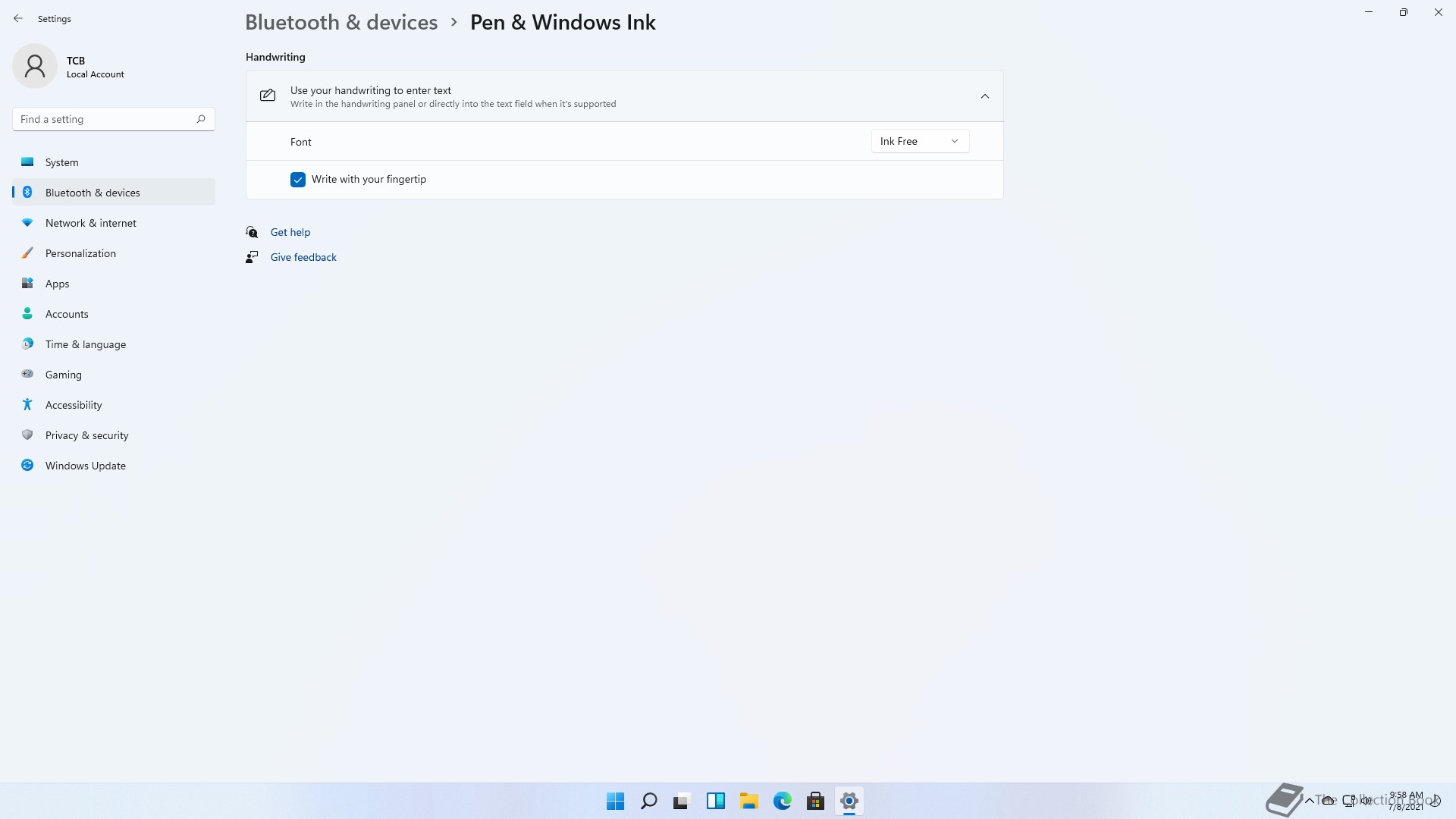Close the Settings window

(1439, 12)
